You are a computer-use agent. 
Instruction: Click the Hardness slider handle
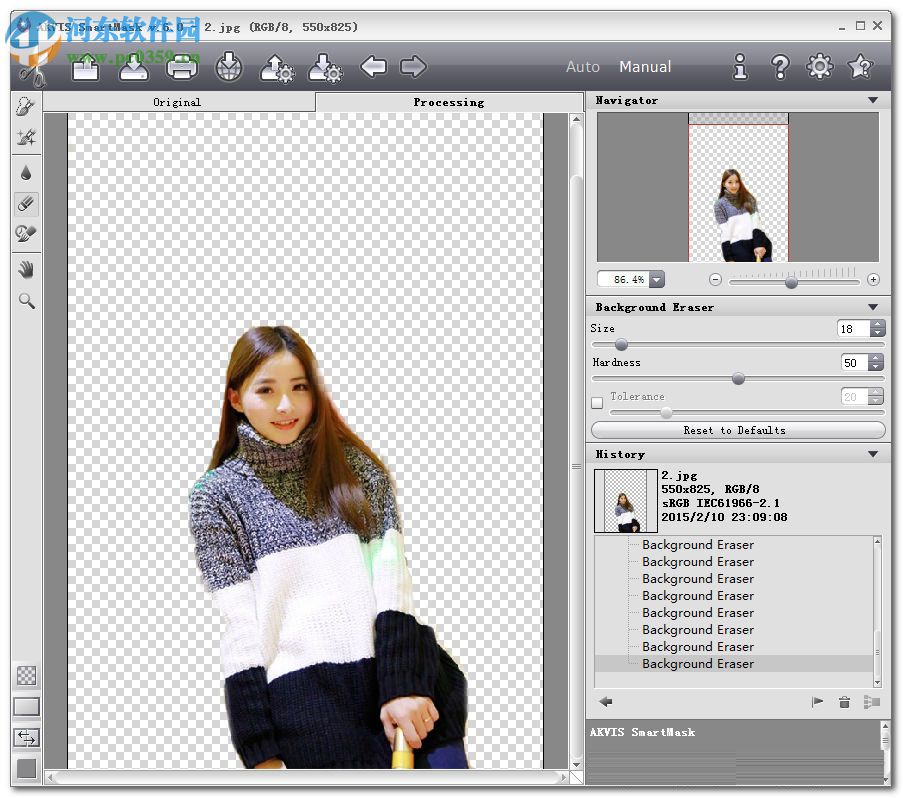coord(738,379)
